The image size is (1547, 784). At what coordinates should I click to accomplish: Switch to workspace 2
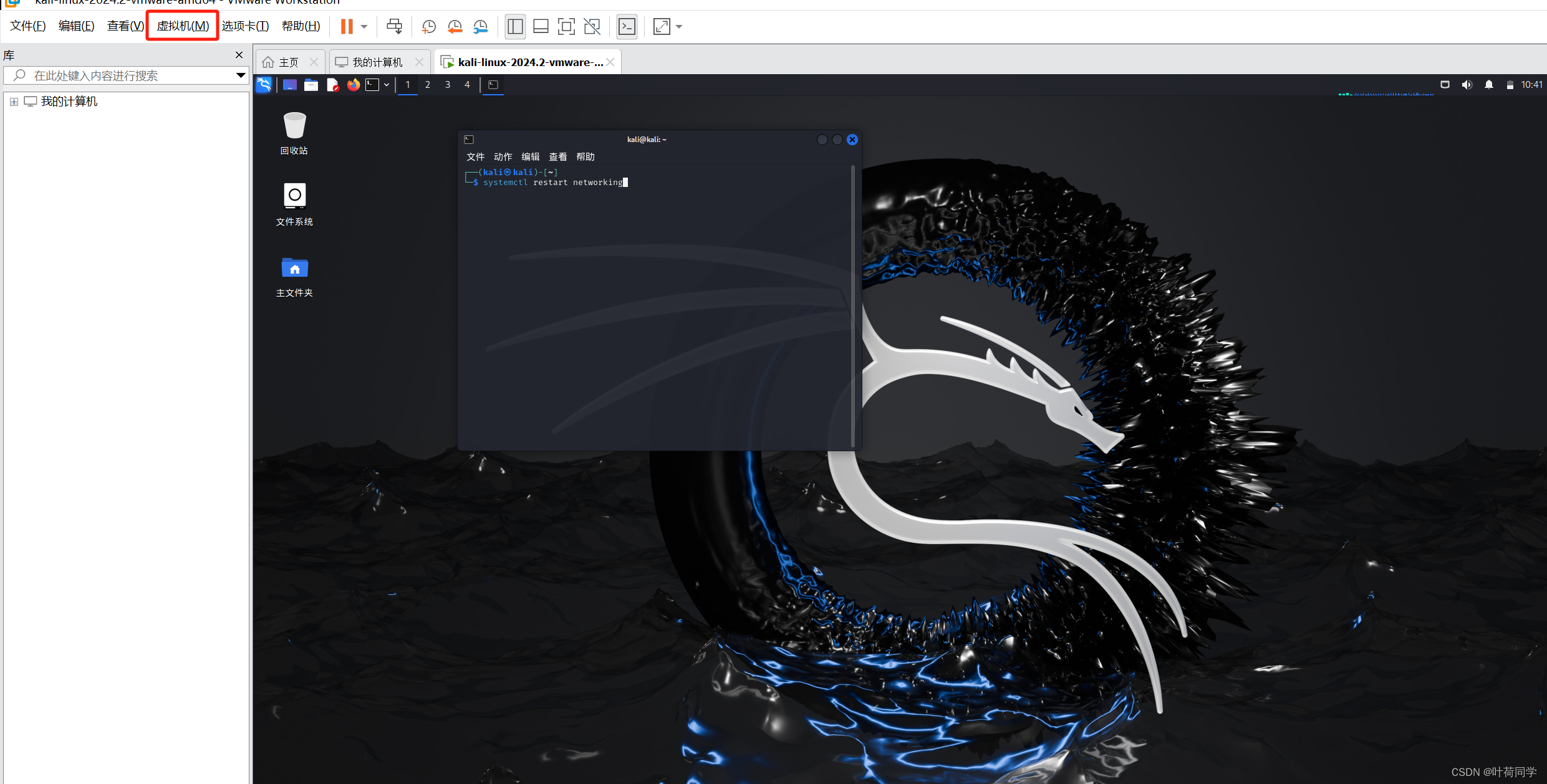pos(428,85)
